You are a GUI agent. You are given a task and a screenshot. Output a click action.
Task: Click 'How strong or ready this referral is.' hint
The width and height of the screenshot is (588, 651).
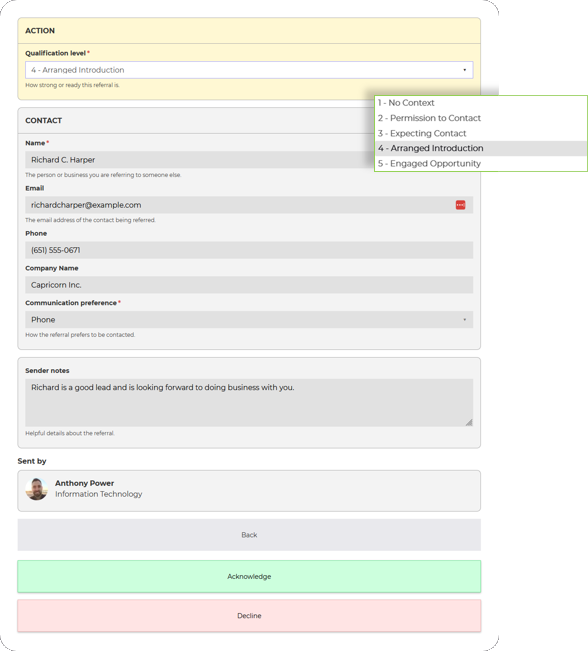click(72, 85)
